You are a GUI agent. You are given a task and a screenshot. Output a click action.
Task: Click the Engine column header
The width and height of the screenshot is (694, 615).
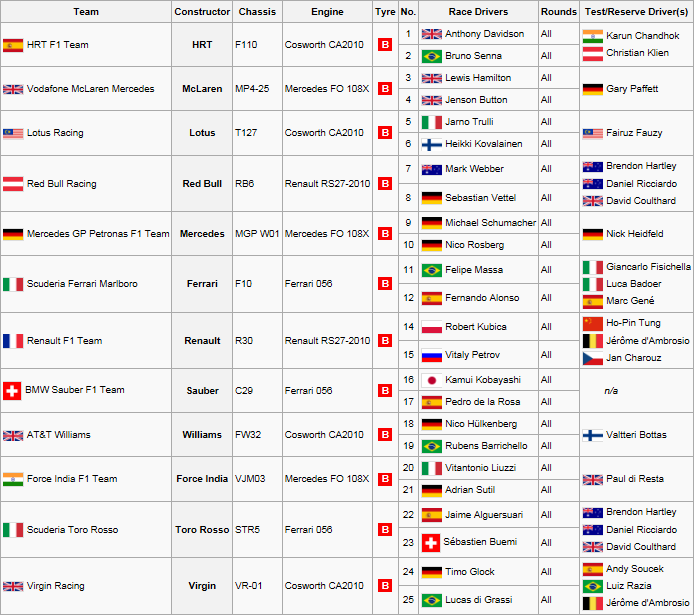click(x=327, y=12)
